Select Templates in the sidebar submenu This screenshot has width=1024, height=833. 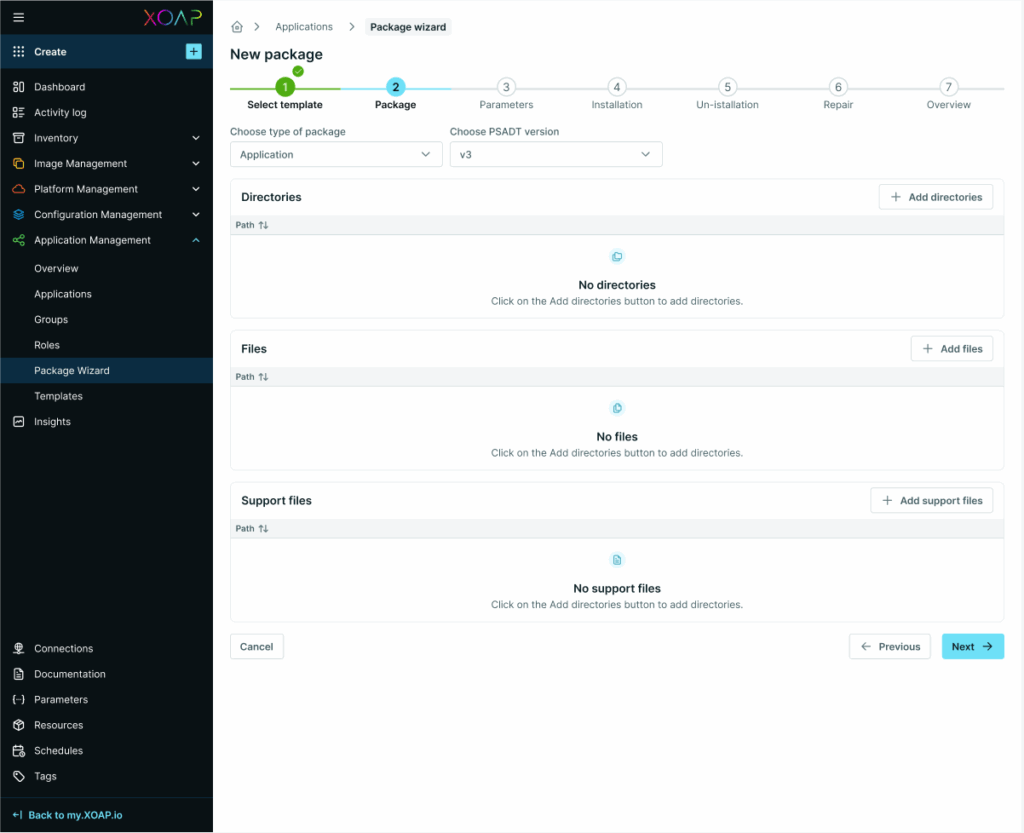[58, 396]
